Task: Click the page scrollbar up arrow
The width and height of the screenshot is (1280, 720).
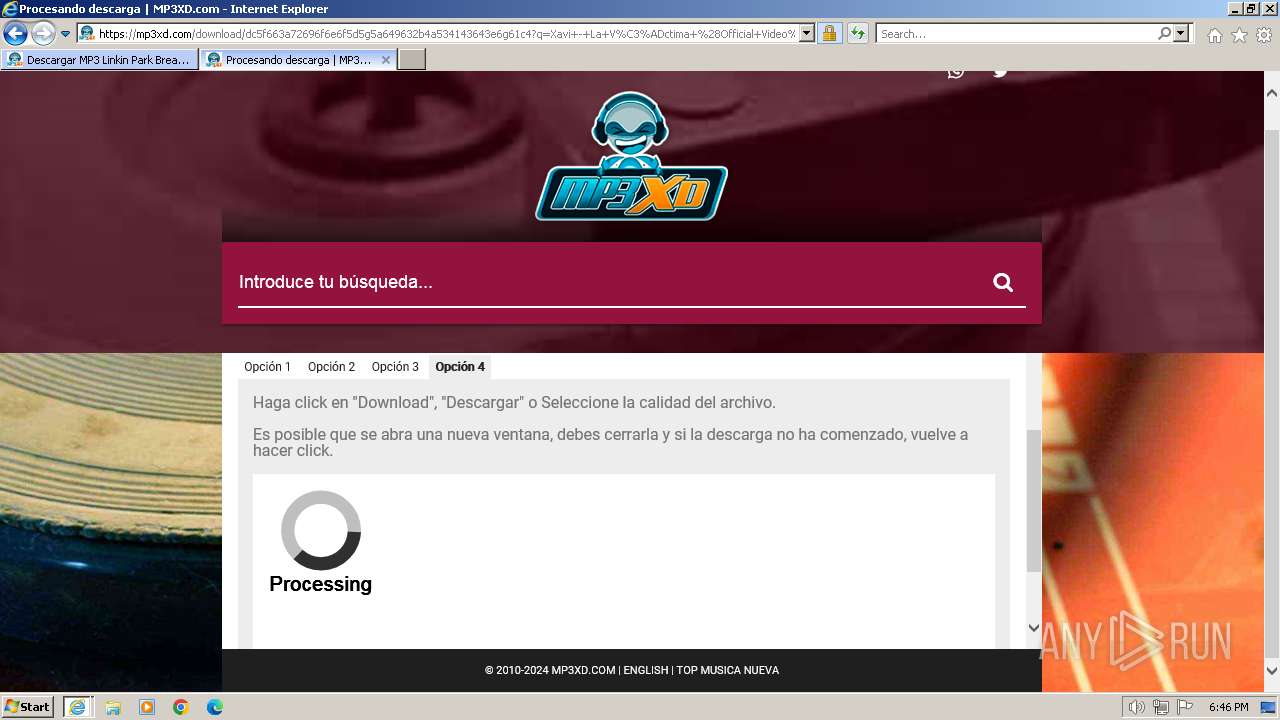Action: coord(1272,93)
